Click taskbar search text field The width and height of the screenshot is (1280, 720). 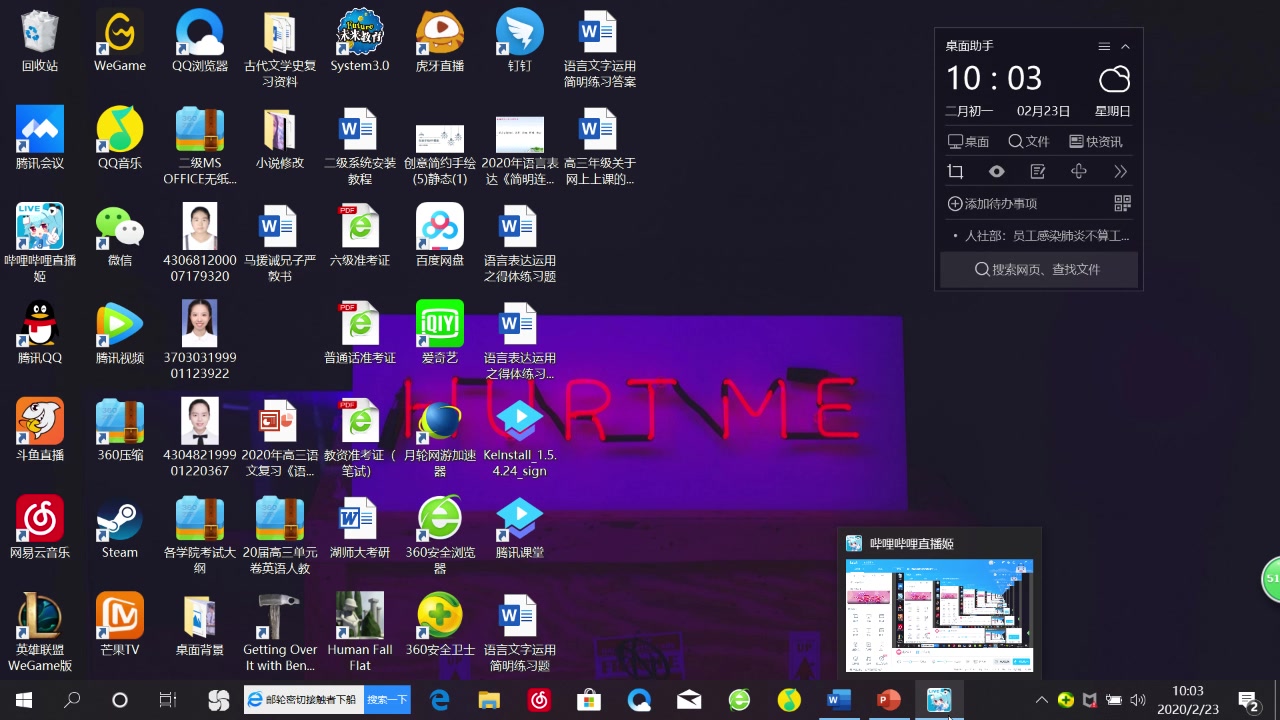point(304,700)
